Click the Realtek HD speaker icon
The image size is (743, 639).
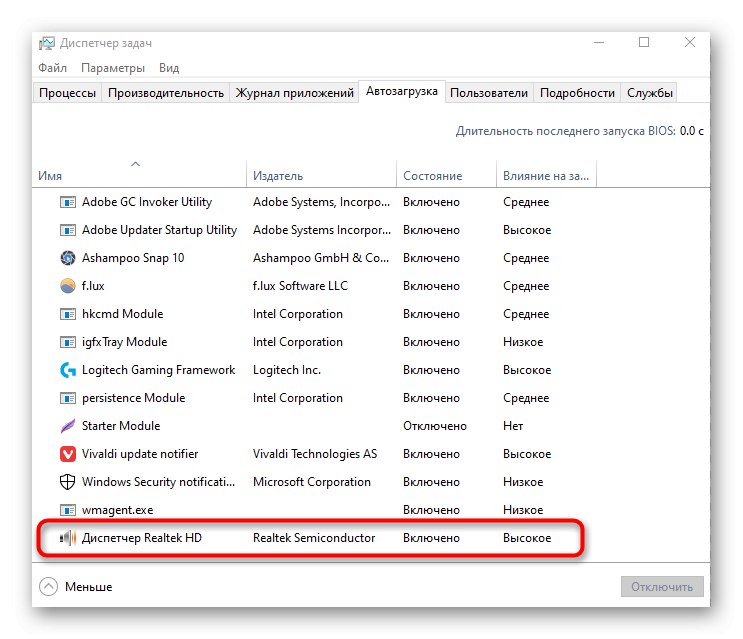coord(68,538)
